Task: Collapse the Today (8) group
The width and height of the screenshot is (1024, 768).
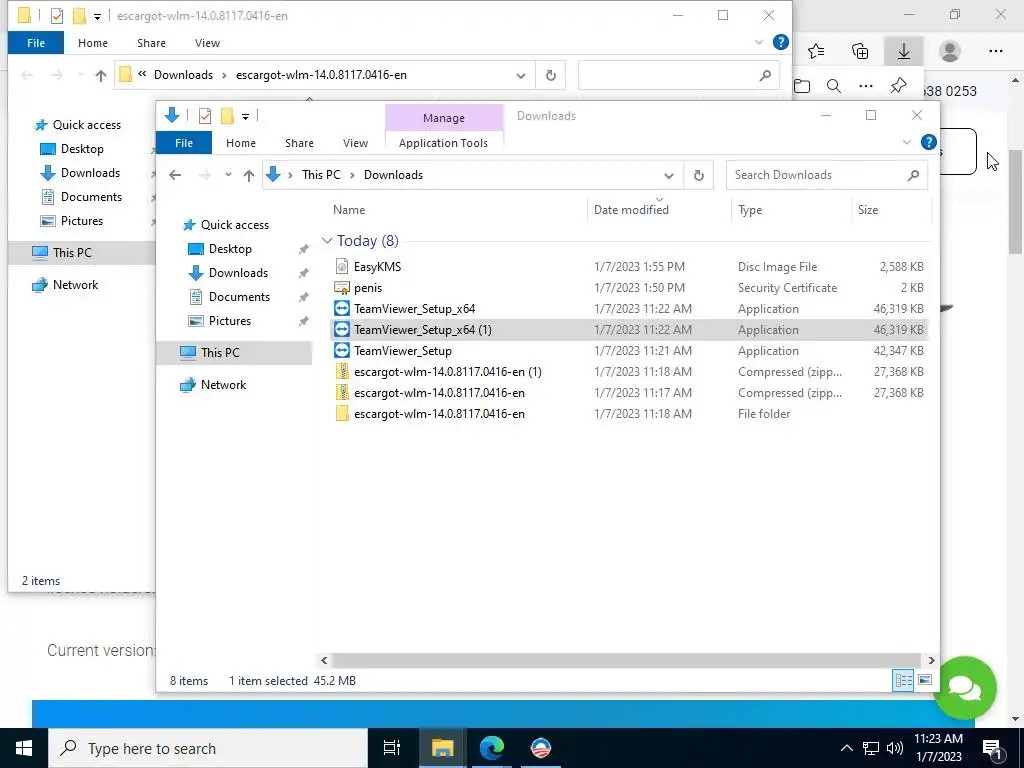Action: tap(327, 241)
